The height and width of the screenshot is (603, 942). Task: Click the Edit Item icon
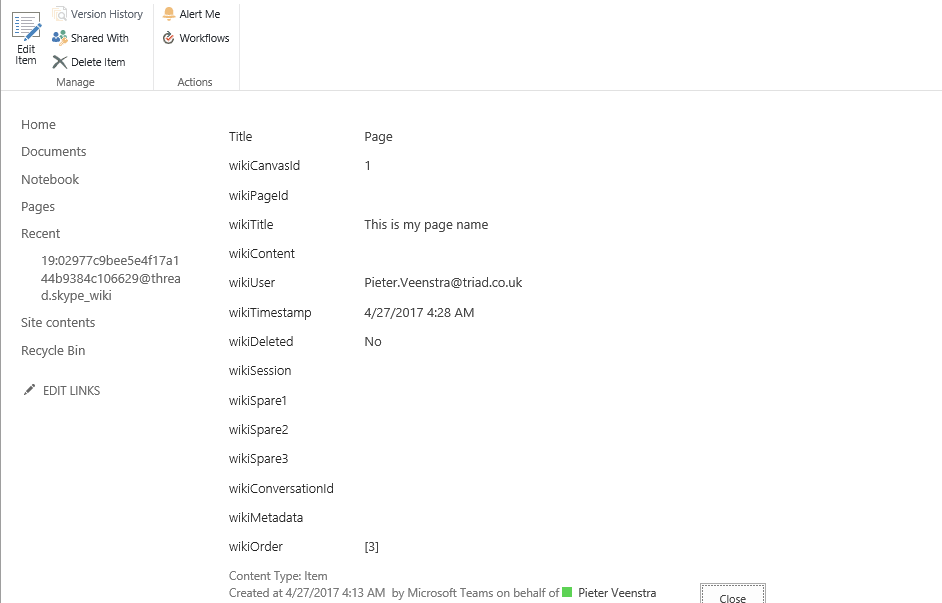tap(26, 27)
